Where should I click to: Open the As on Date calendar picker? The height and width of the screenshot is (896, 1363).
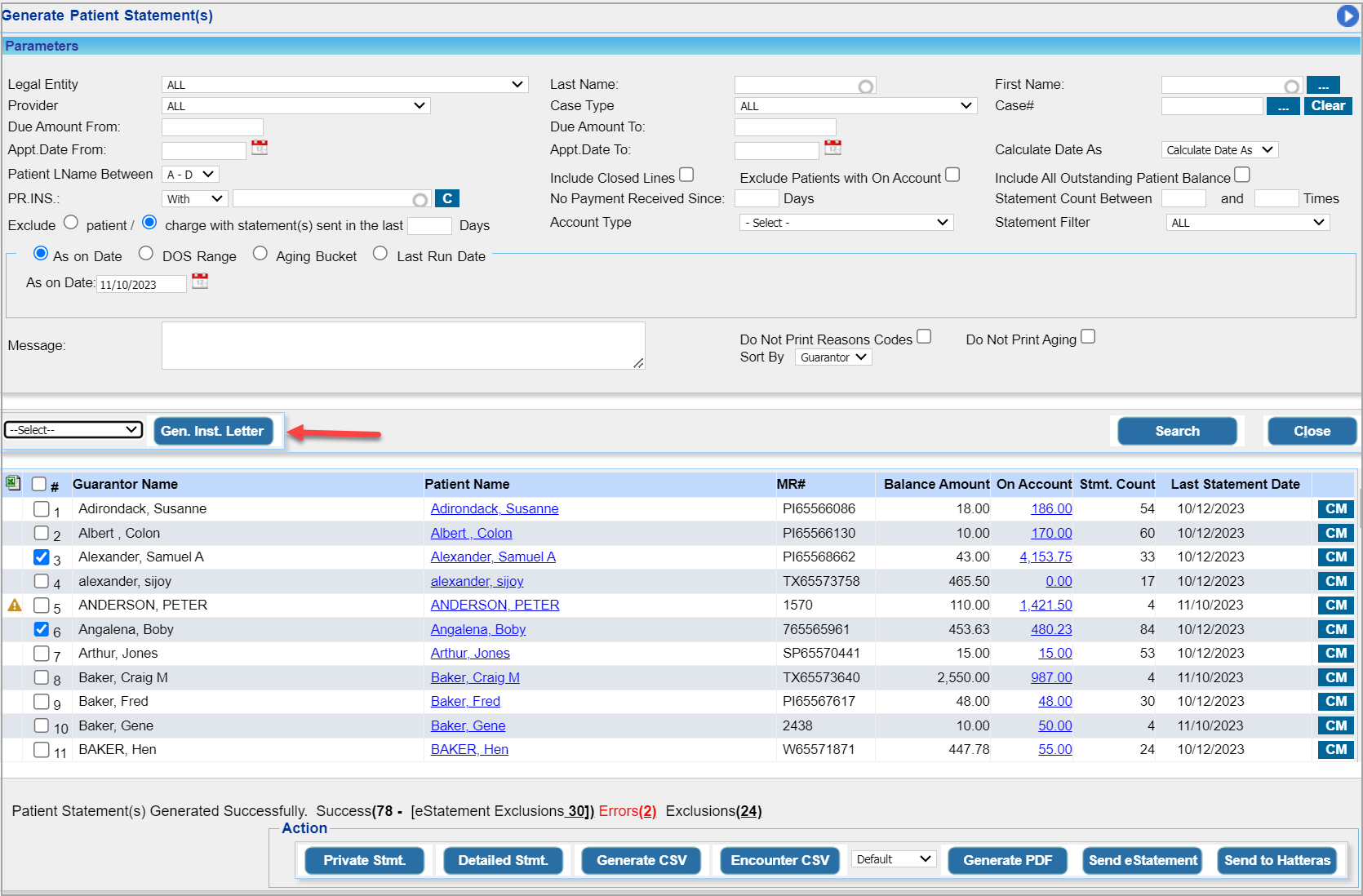pos(200,282)
